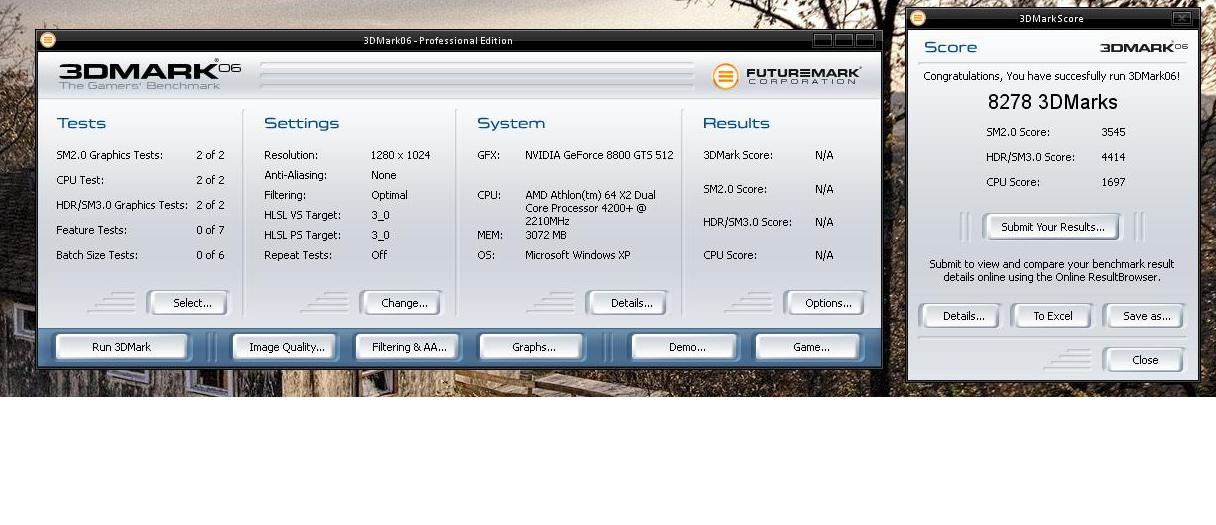This screenshot has width=1216, height=525.
Task: Click the Online ResultBrowser description text
Action: 1052,271
